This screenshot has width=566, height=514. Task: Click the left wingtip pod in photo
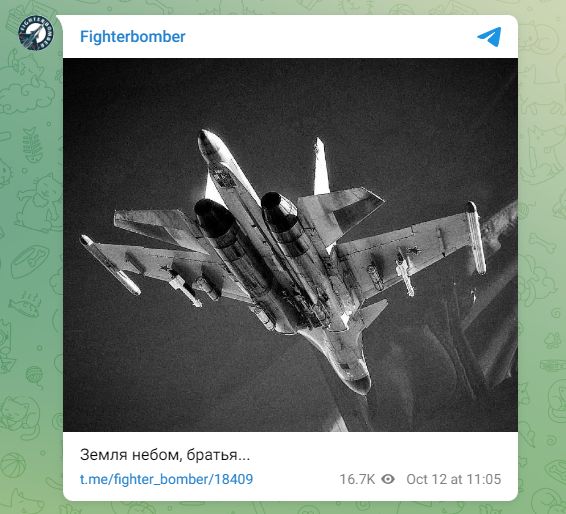point(110,264)
